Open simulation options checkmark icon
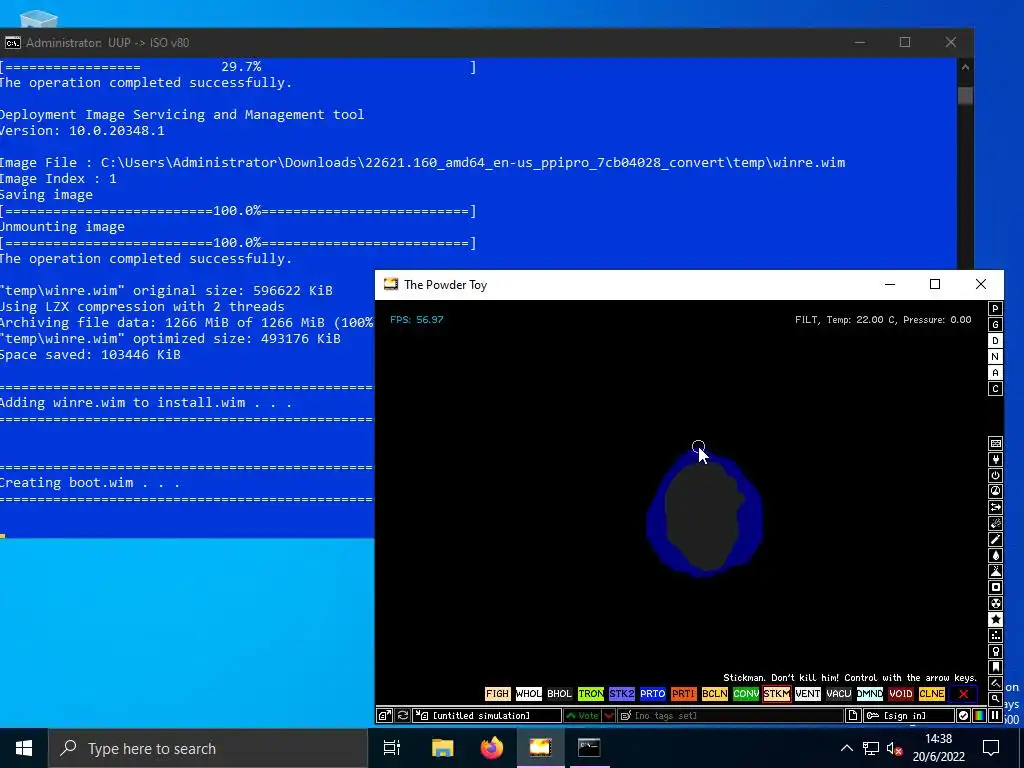The image size is (1024, 768). 963,716
